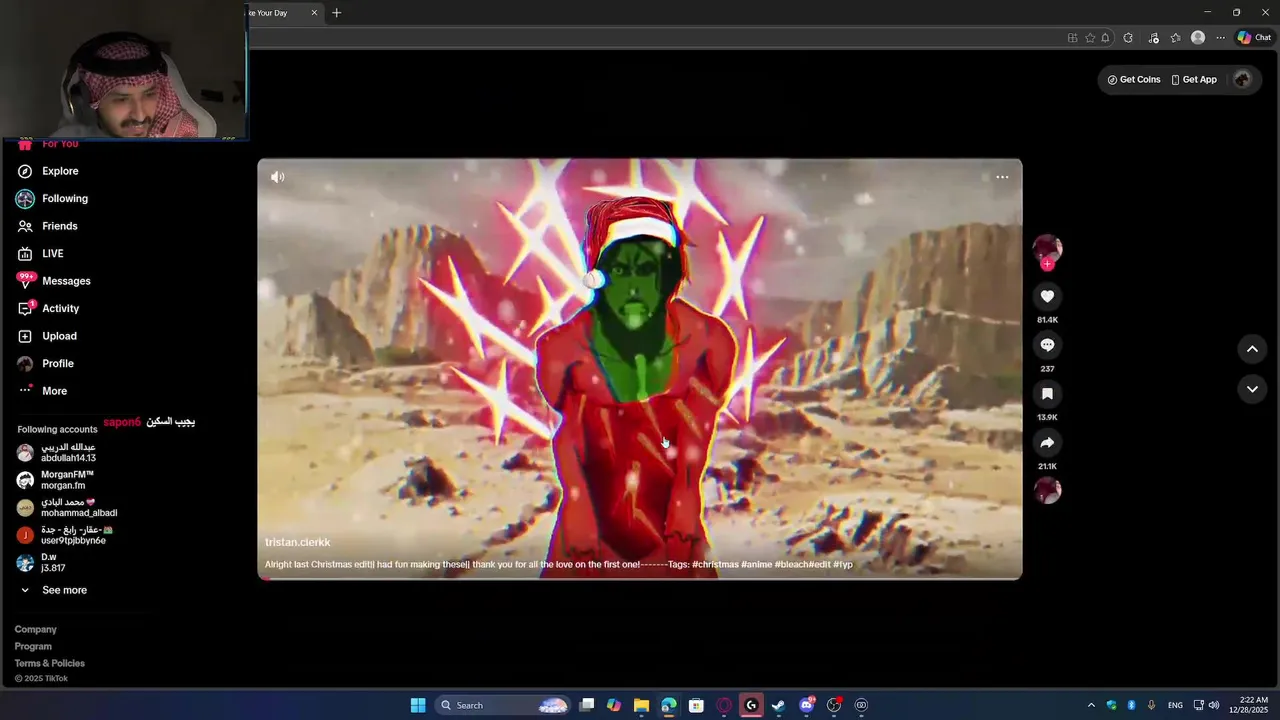Click the Get Coins button
The image size is (1280, 720).
(1134, 80)
